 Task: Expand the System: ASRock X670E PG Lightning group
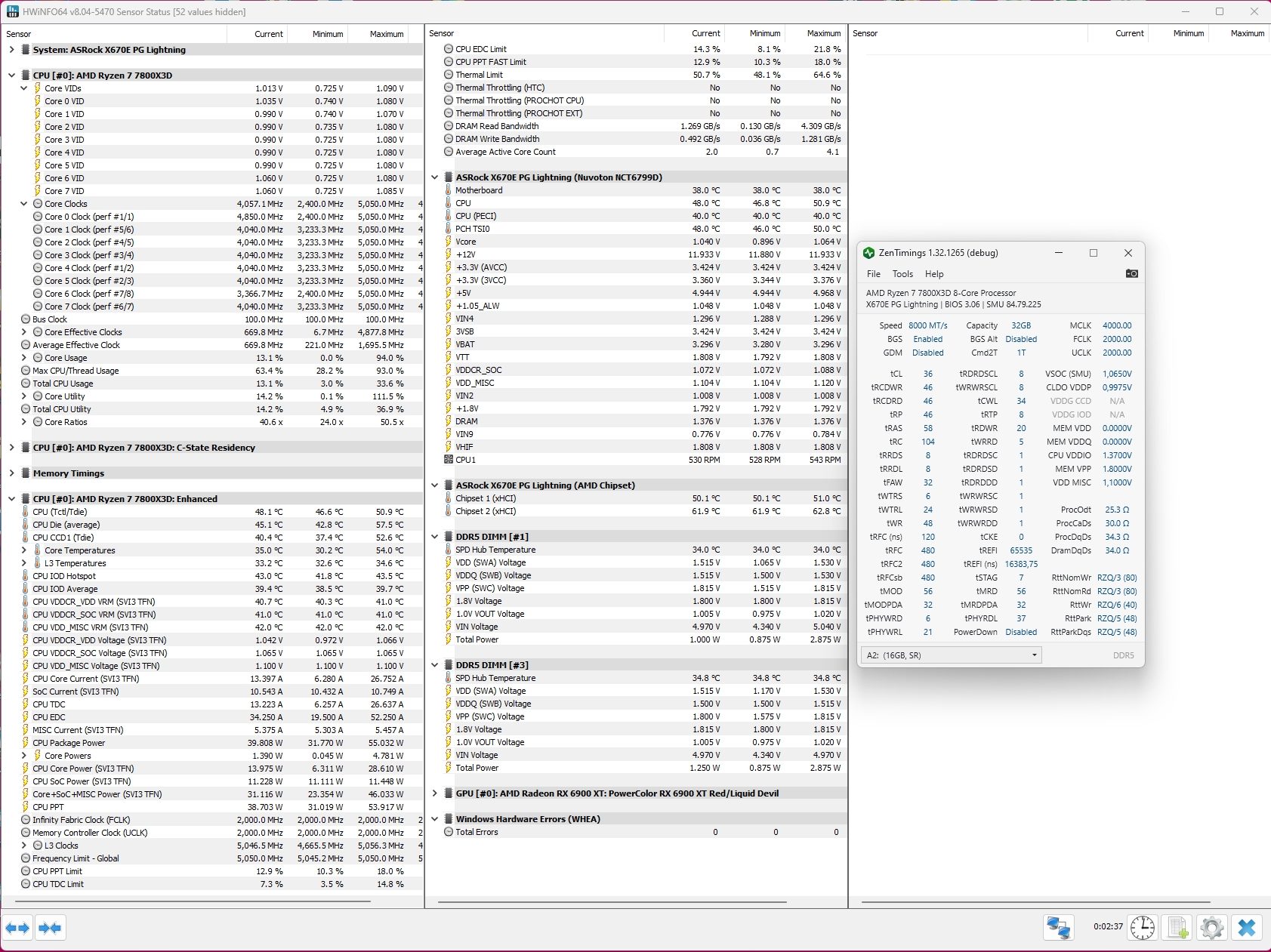click(11, 50)
